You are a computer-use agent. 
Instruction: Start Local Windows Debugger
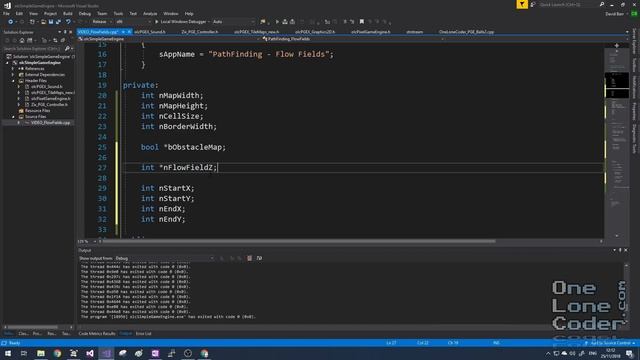tap(180, 22)
